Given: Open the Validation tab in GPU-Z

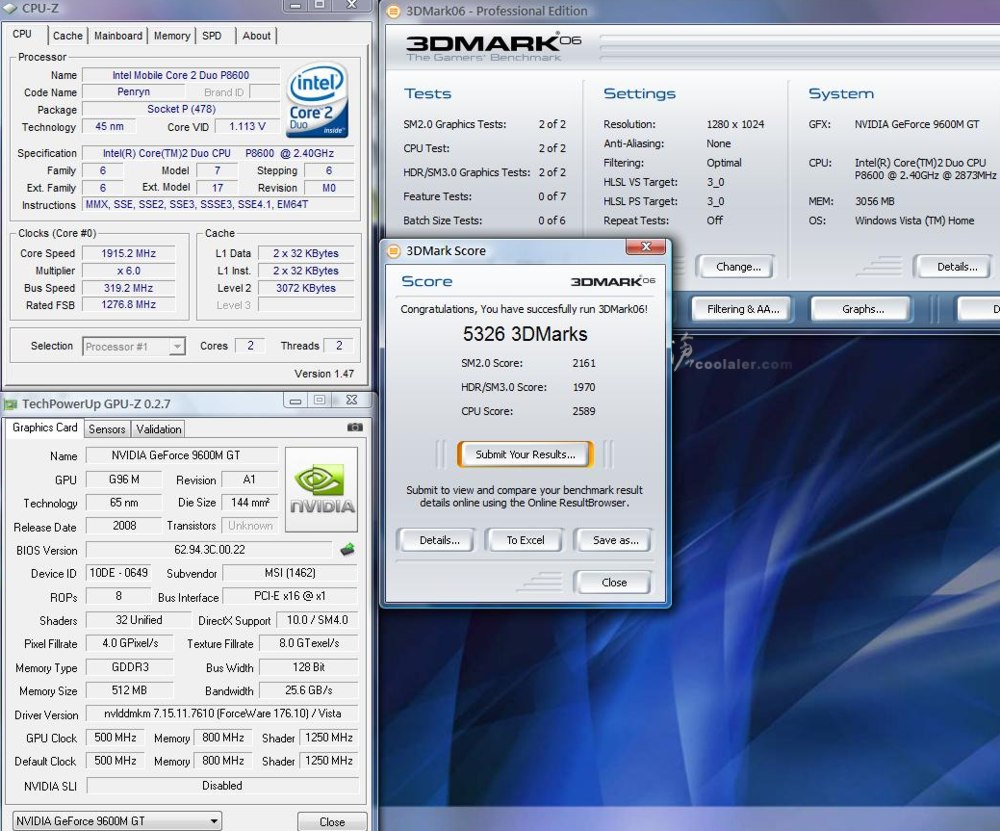Looking at the screenshot, I should (x=159, y=429).
